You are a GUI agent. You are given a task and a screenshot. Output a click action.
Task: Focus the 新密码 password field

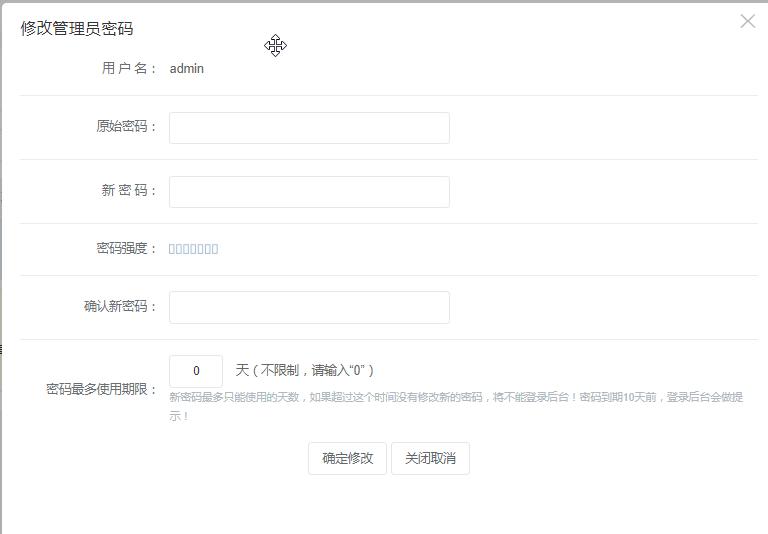(x=309, y=192)
